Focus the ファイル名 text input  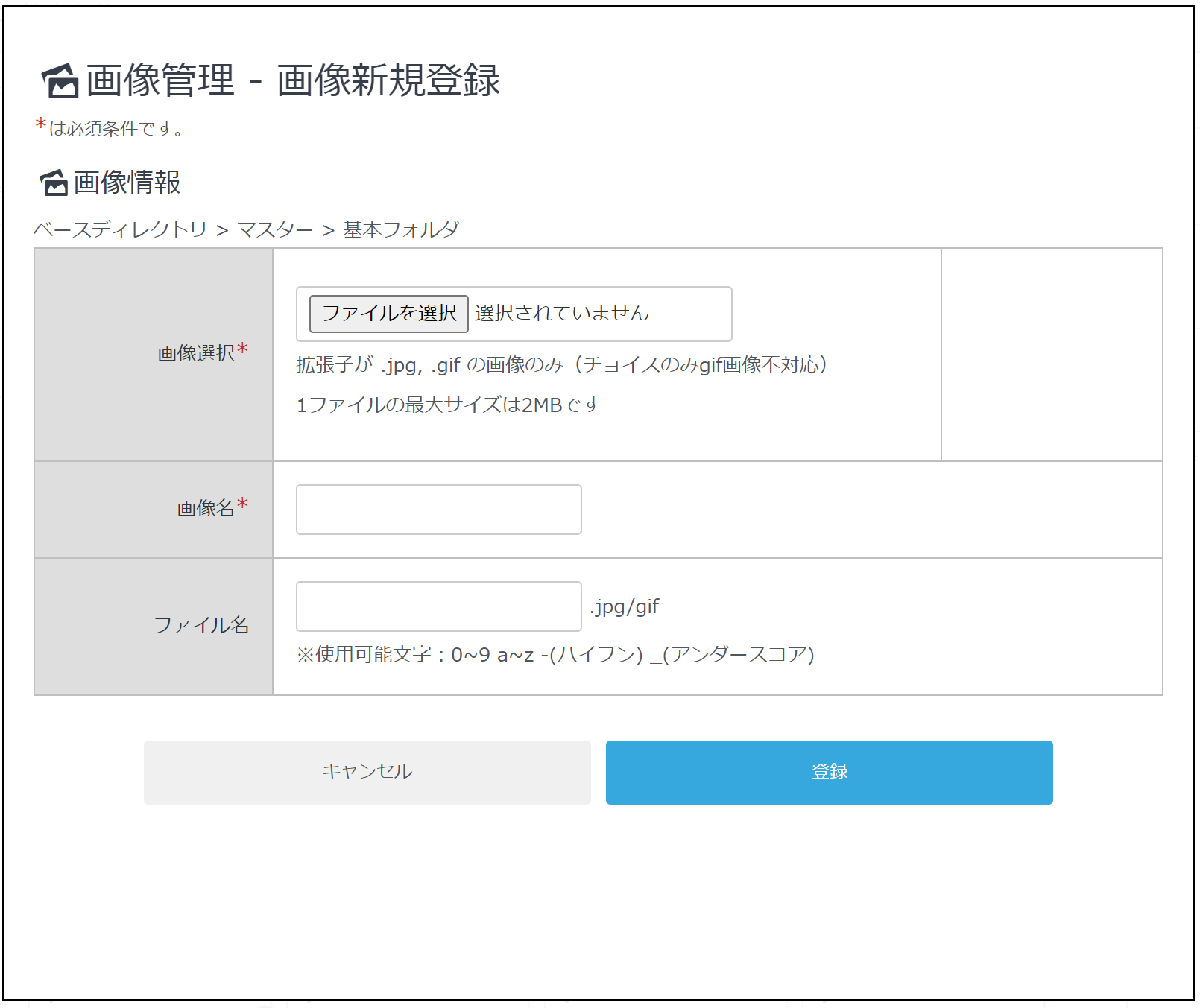tap(438, 606)
